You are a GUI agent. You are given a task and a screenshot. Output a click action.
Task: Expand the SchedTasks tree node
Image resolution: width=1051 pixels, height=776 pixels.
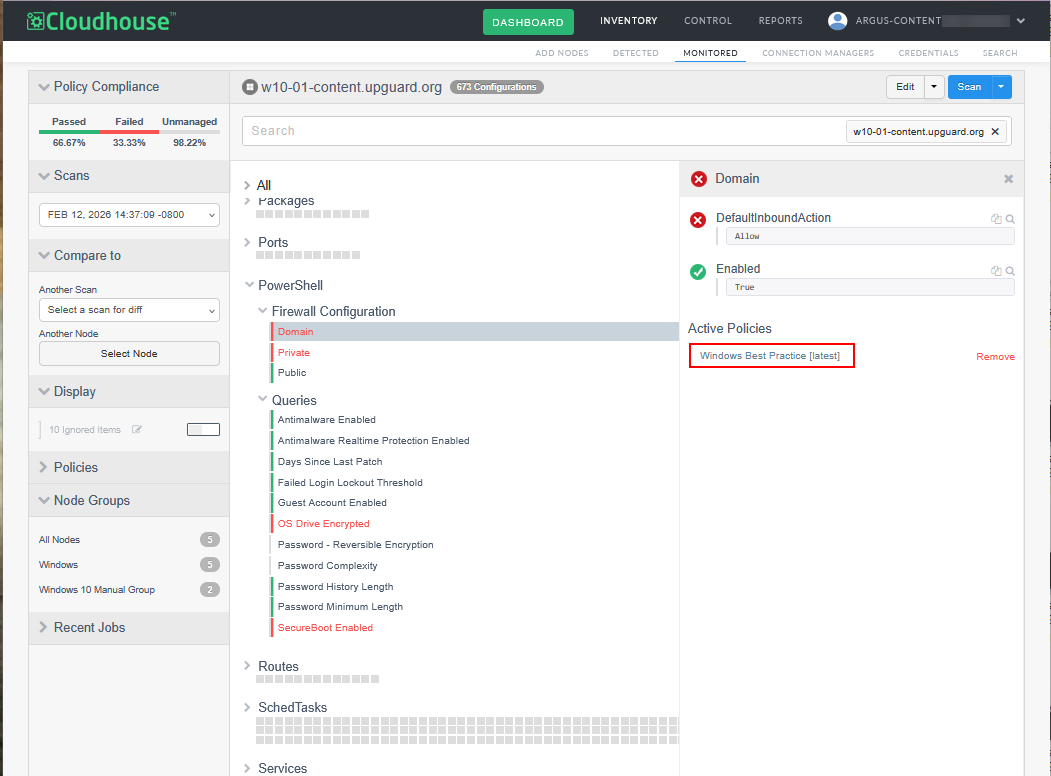pos(247,707)
